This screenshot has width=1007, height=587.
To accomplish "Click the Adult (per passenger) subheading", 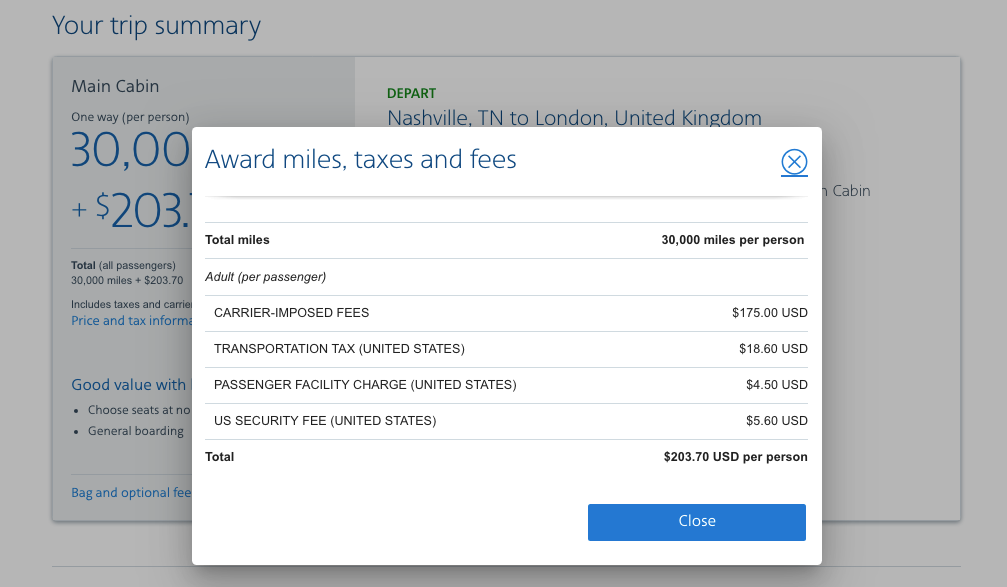I will pos(265,277).
